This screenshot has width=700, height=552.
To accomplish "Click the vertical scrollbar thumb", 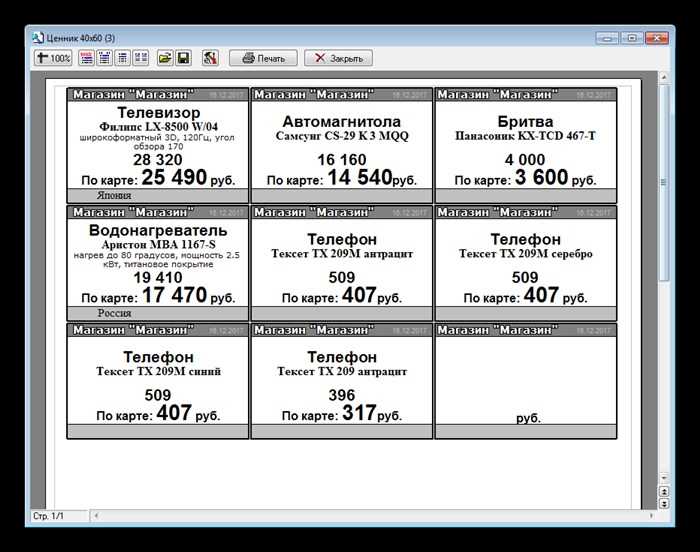I will 664,183.
